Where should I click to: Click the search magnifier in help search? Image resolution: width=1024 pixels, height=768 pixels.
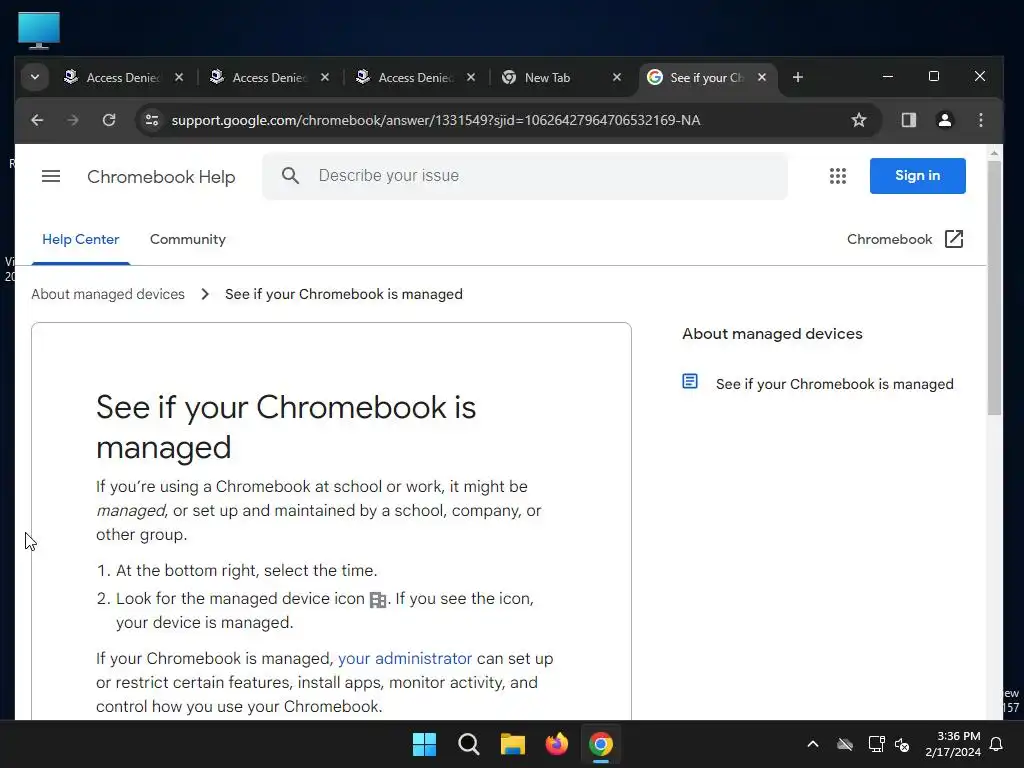pos(291,176)
